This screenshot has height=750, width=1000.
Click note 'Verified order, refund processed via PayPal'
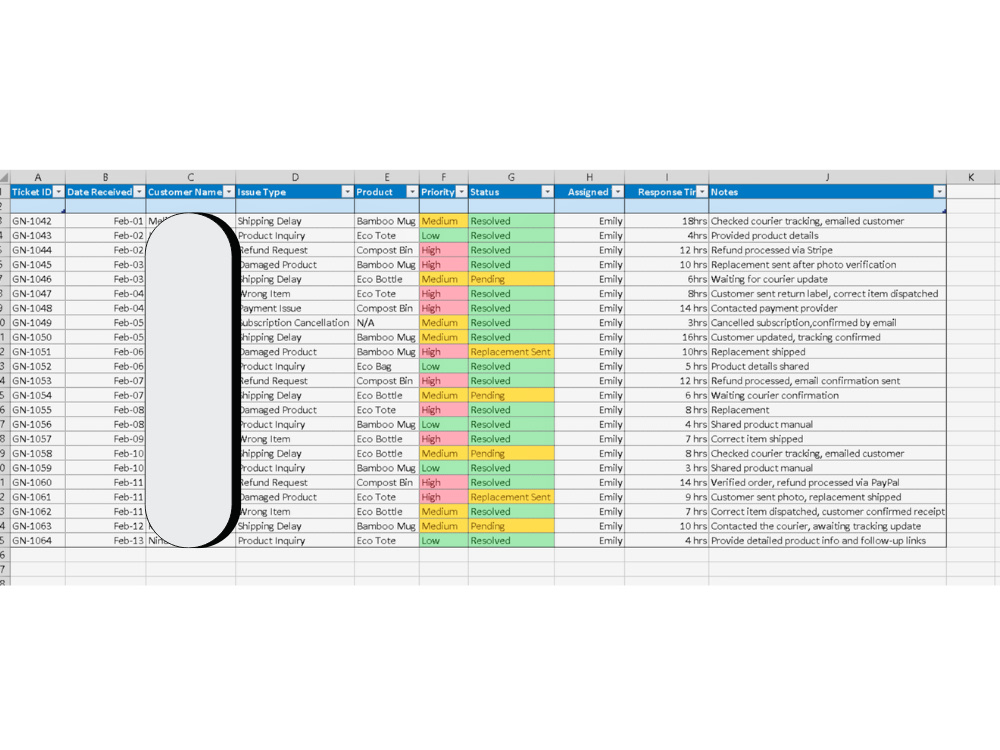coord(805,483)
